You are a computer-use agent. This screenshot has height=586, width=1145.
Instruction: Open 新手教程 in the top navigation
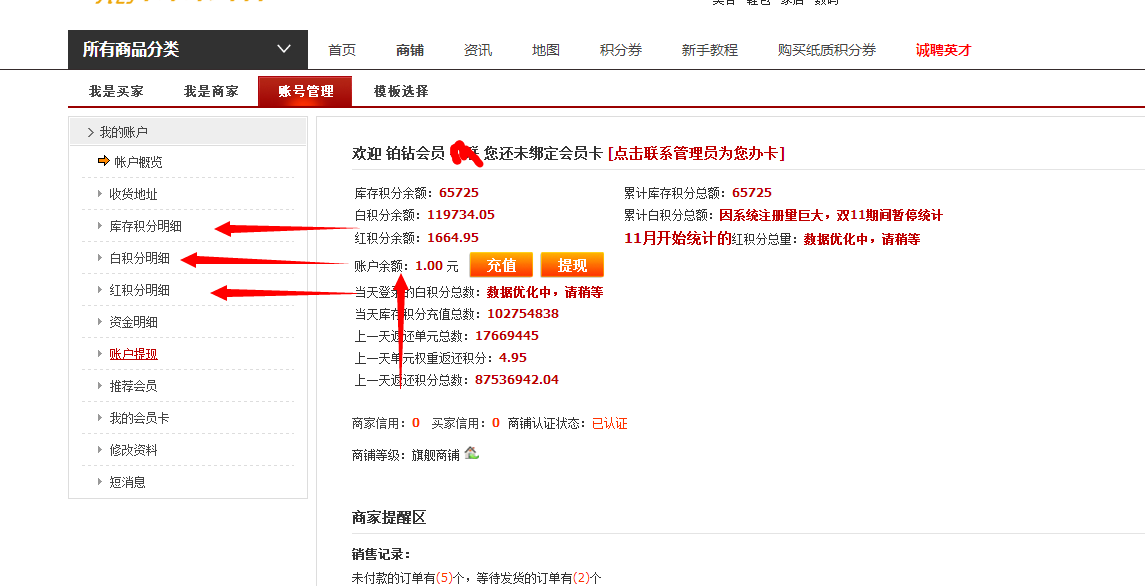coord(709,50)
